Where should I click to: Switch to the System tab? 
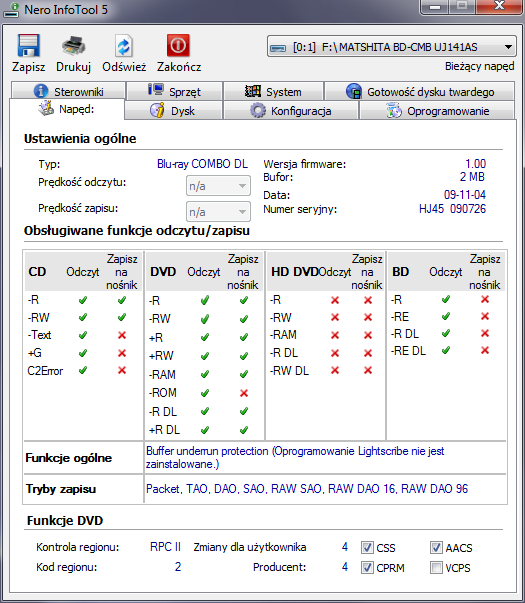coord(273,92)
